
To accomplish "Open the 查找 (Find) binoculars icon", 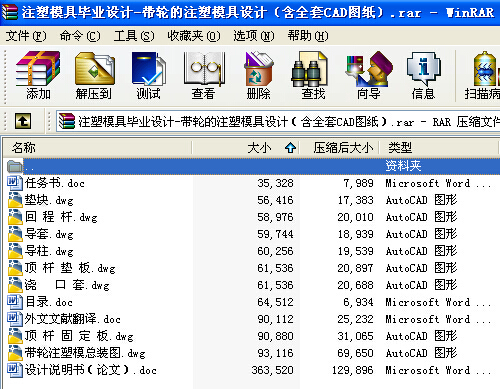I will click(x=309, y=69).
